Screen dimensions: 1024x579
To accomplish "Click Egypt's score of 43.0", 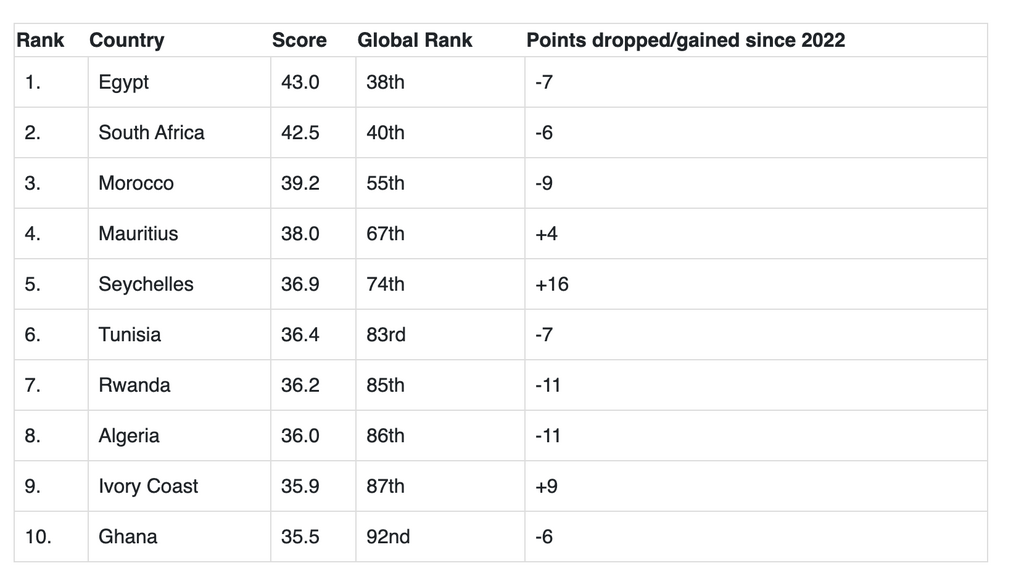I will (300, 82).
